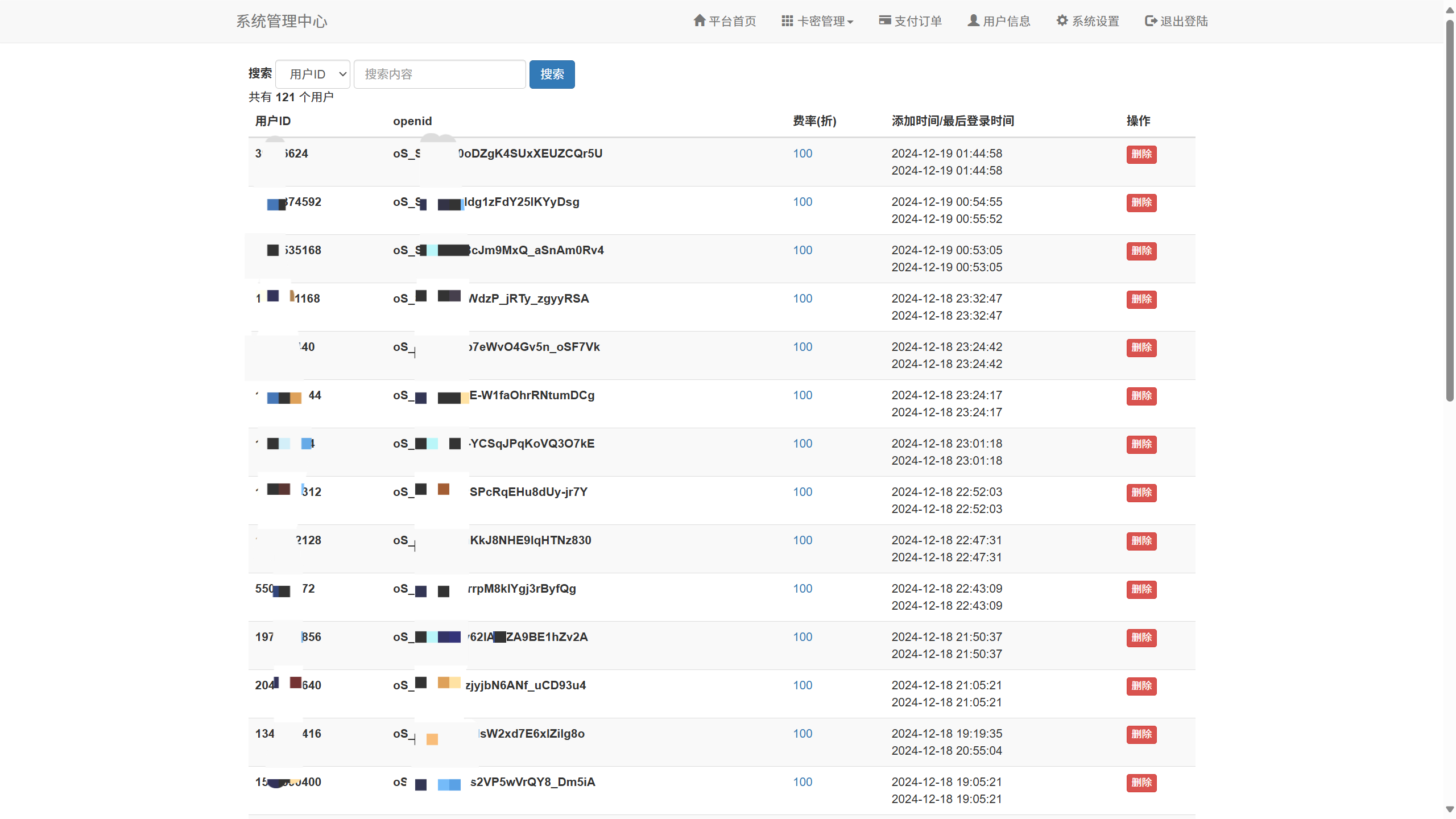Click the 添加时间/最后登录时间 column header
The image size is (1456, 819).
(953, 121)
